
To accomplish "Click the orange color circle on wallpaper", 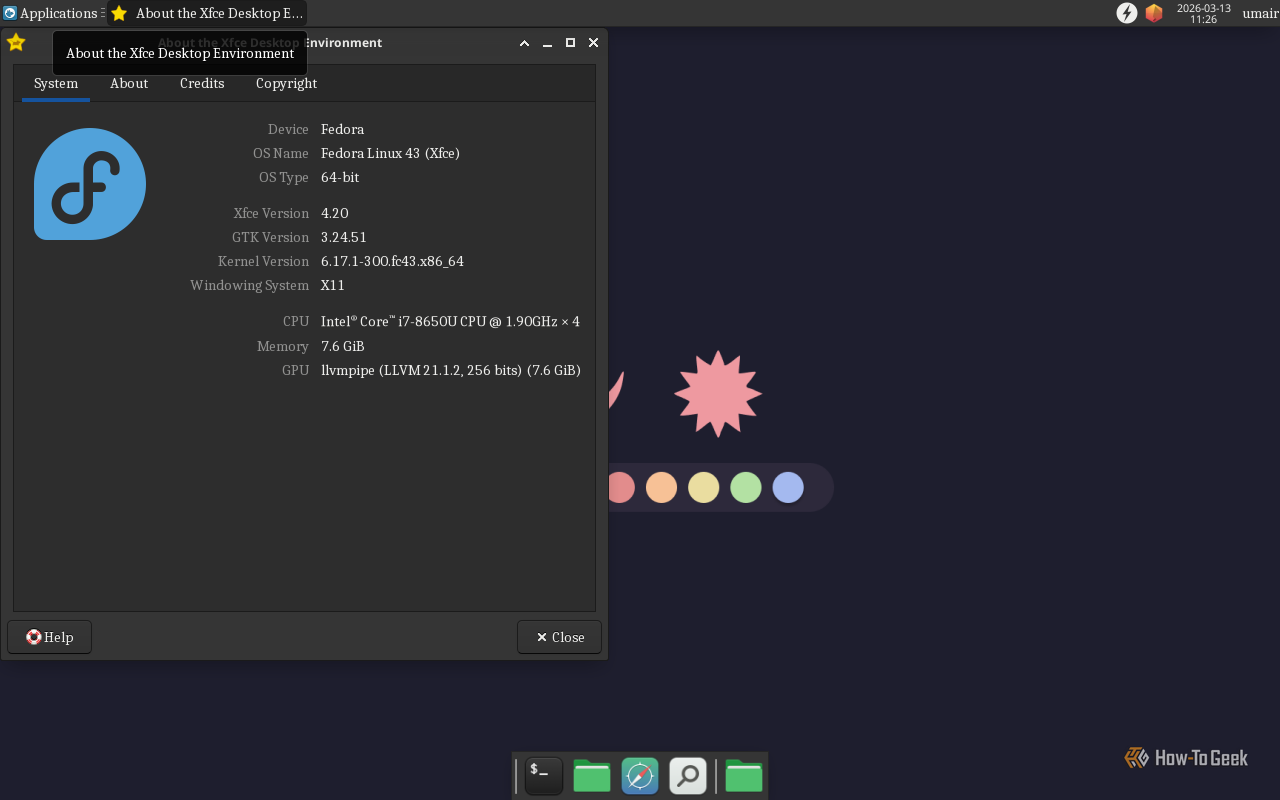I will tap(662, 487).
